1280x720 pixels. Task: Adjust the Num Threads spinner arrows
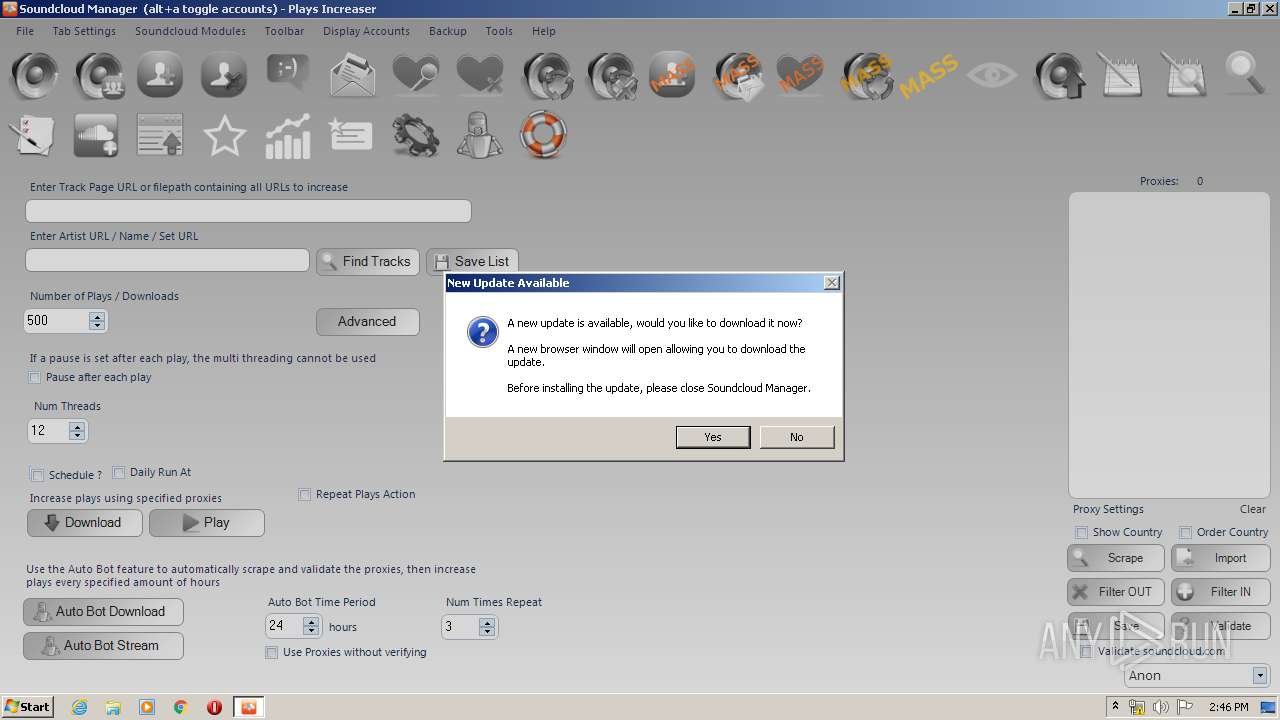click(x=77, y=431)
